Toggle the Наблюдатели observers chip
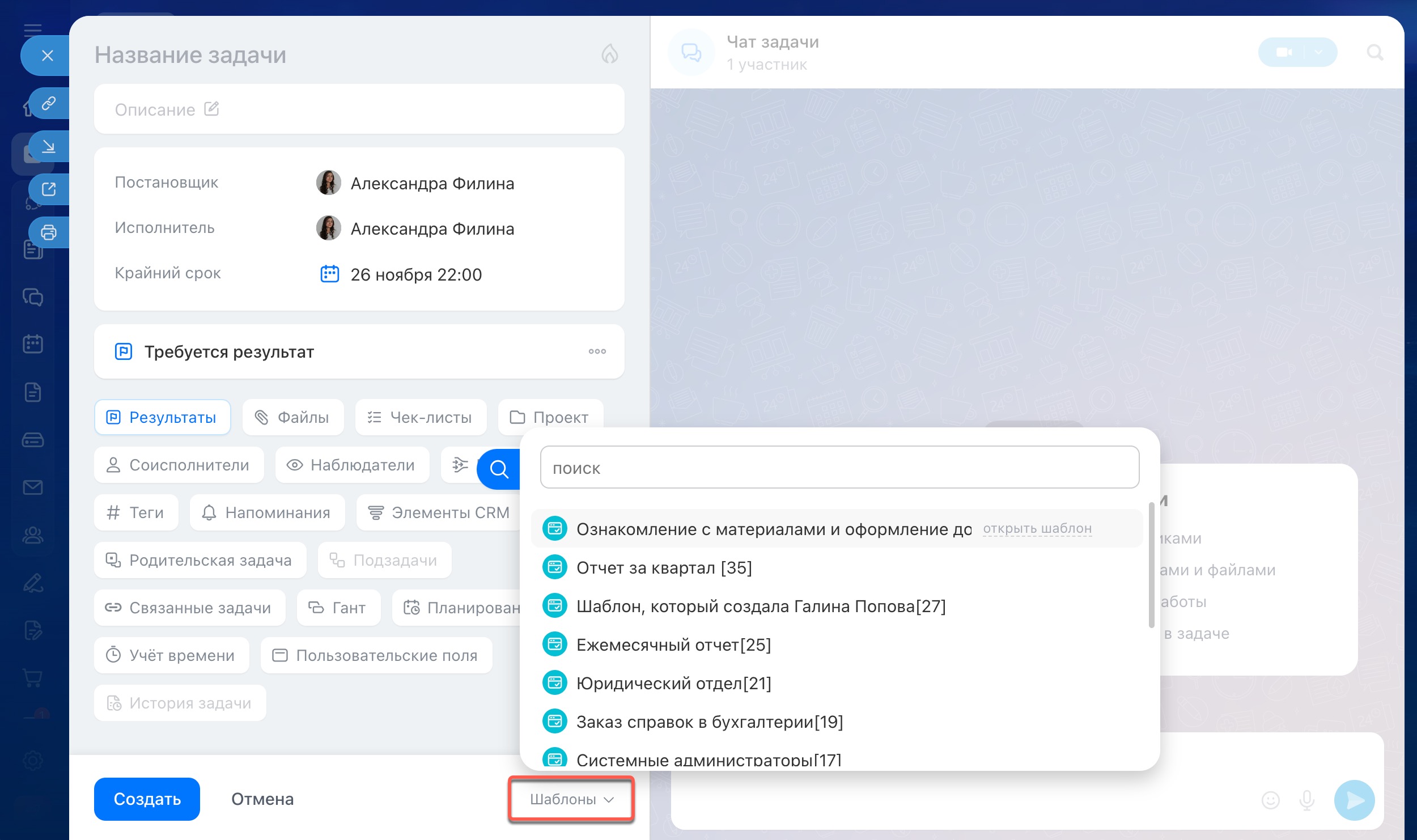 tap(351, 465)
